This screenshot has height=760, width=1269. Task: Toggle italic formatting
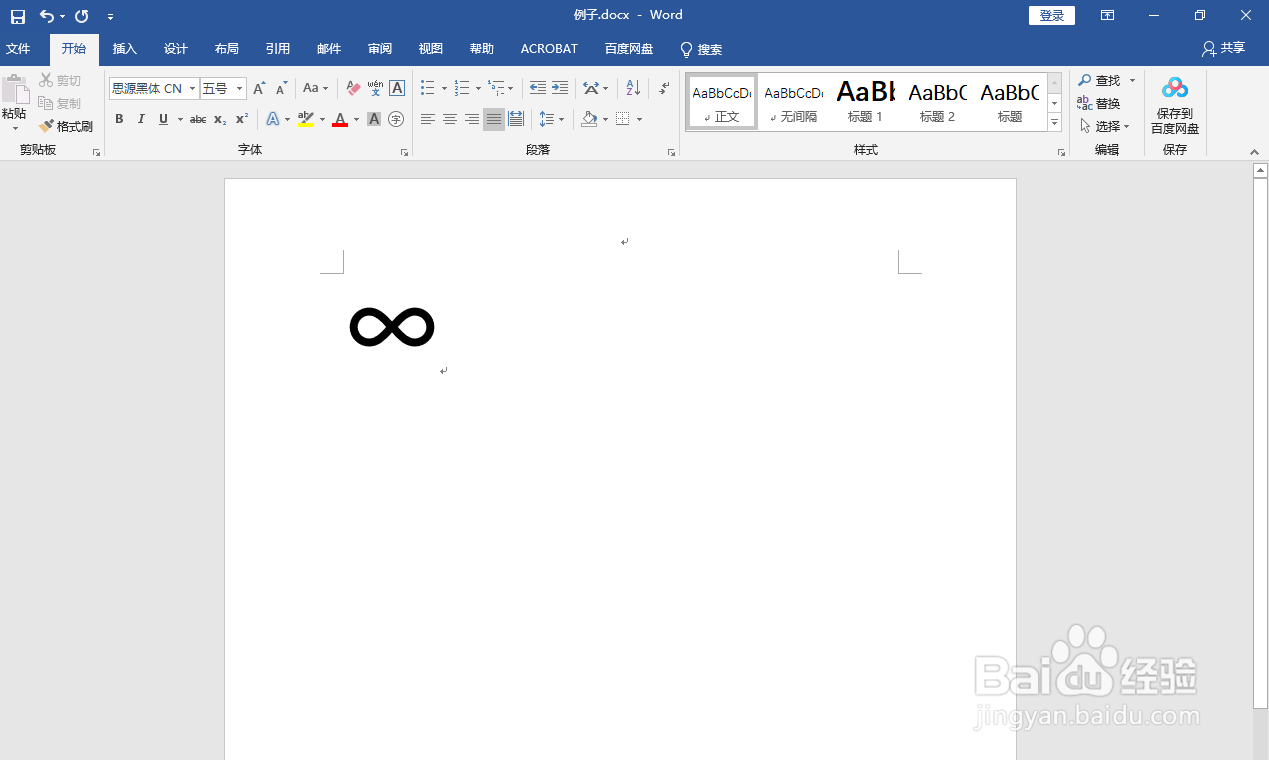(141, 119)
